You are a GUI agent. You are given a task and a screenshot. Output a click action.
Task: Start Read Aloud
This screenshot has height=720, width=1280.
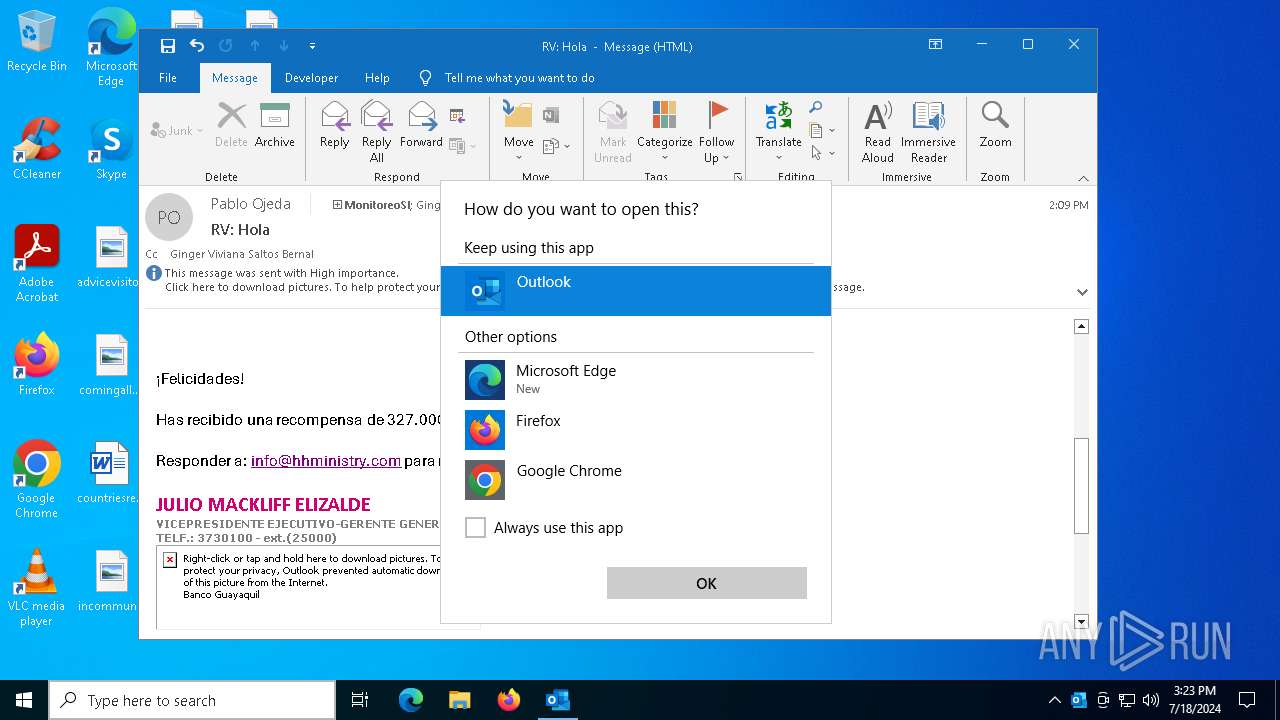pos(878,132)
